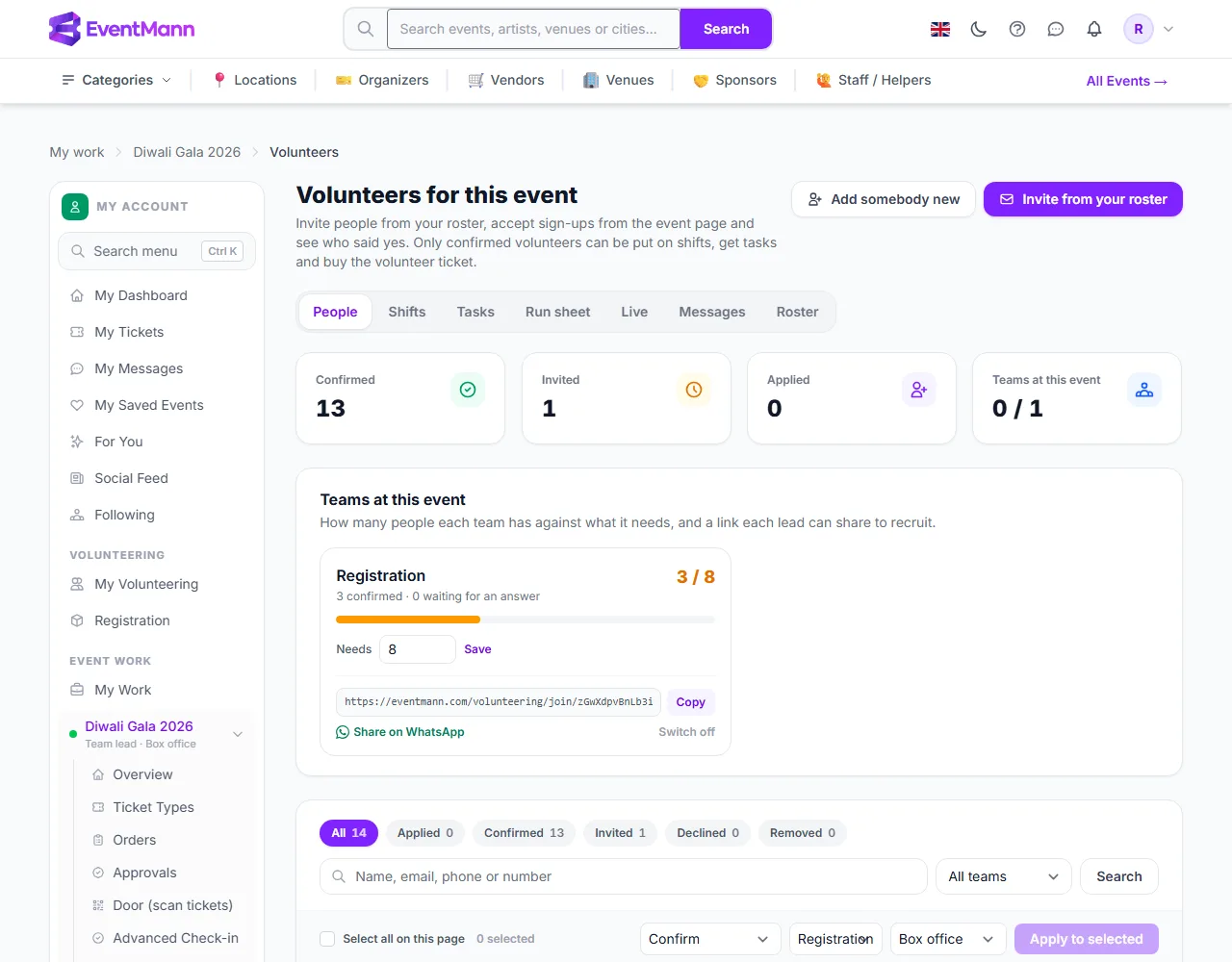Collapse the Diwali Gala 2026 sidebar section
Viewport: 1232px width, 962px height.
[x=238, y=735]
